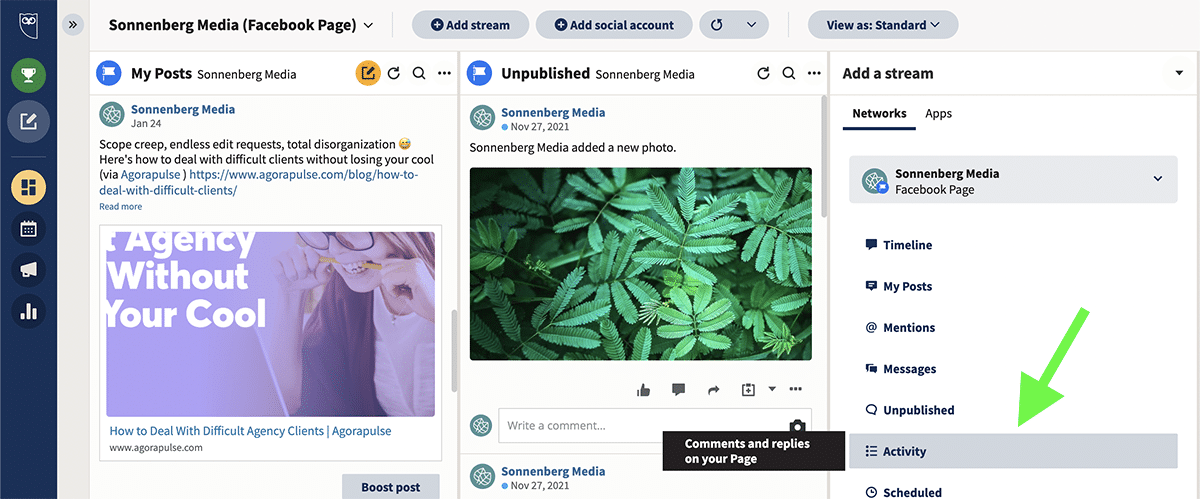1200x499 pixels.
Task: Click the Add stream button
Action: [469, 25]
